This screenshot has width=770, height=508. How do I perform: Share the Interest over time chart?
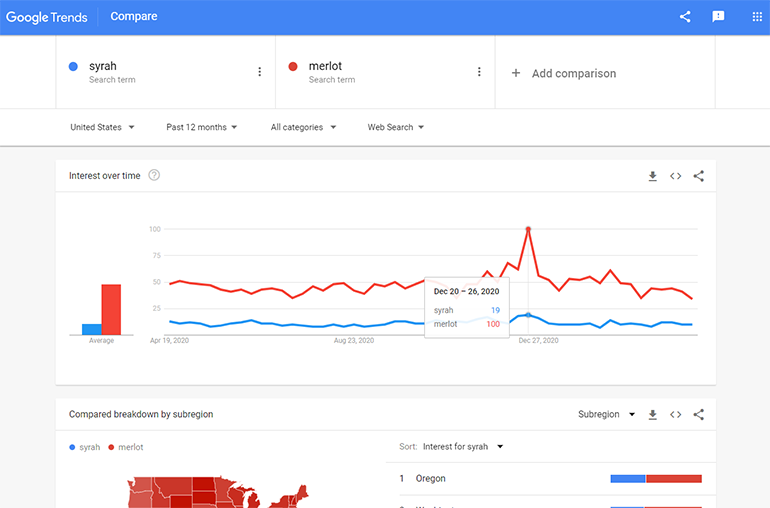click(x=699, y=176)
